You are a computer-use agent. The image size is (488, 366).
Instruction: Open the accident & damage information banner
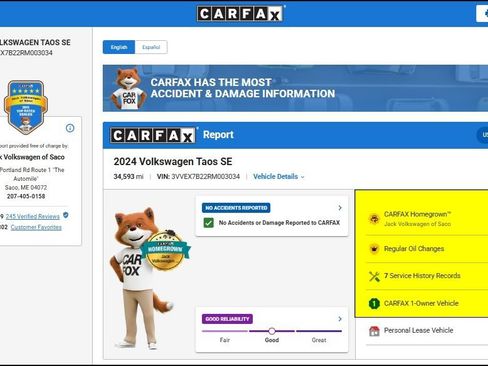(x=295, y=88)
